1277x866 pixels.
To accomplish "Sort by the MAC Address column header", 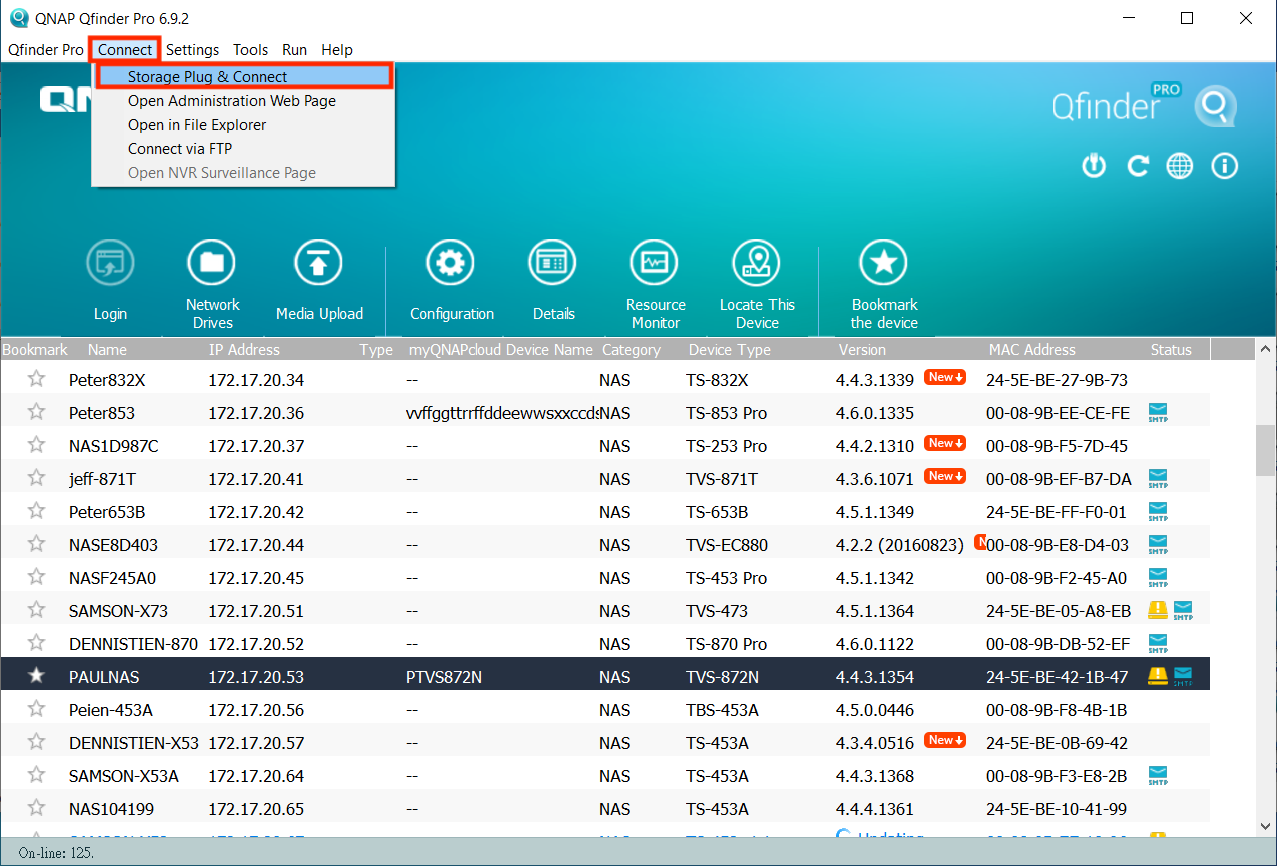I will (x=1032, y=350).
